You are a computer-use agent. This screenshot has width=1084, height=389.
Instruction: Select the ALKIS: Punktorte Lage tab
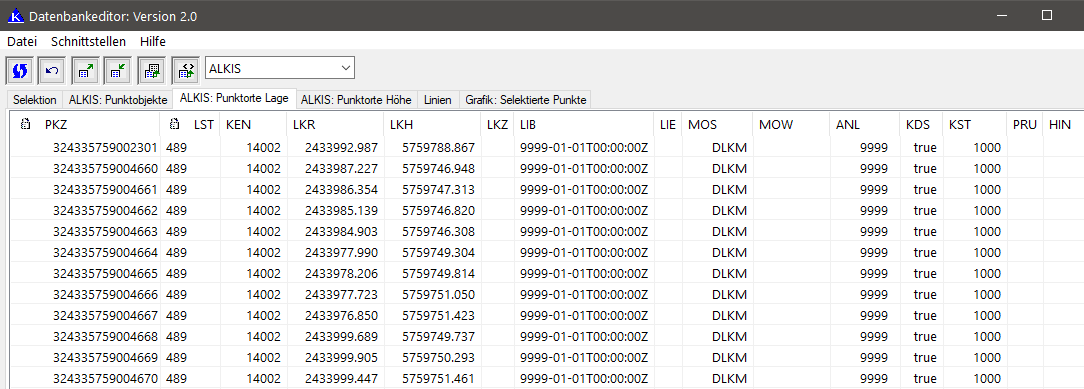pyautogui.click(x=234, y=99)
